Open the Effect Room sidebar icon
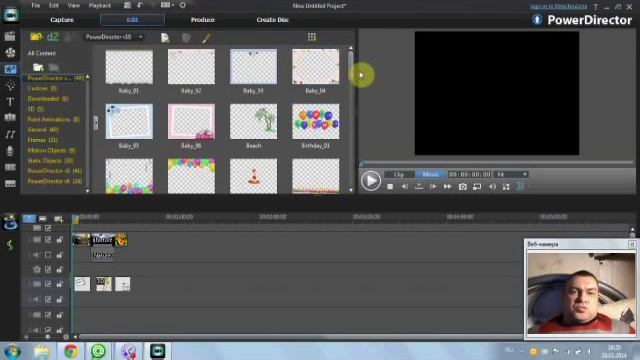 (10, 53)
